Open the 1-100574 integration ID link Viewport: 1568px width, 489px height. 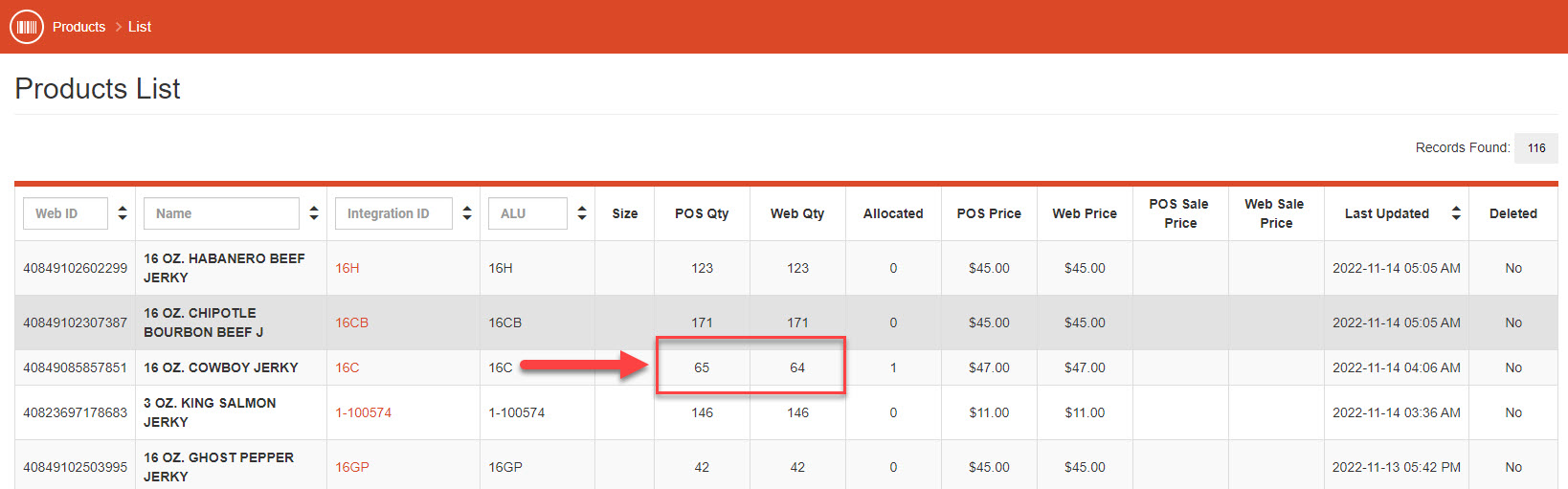point(363,412)
